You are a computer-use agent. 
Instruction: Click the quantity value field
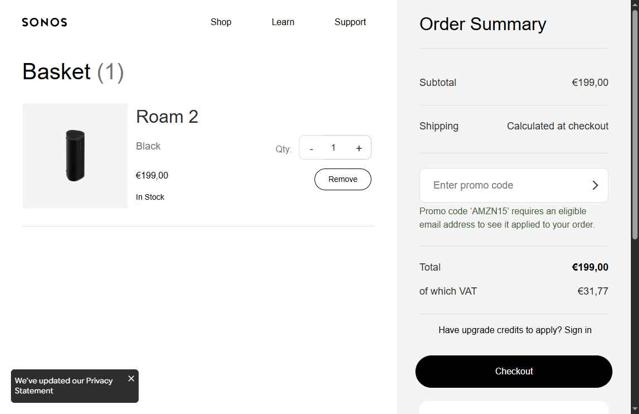(x=334, y=148)
